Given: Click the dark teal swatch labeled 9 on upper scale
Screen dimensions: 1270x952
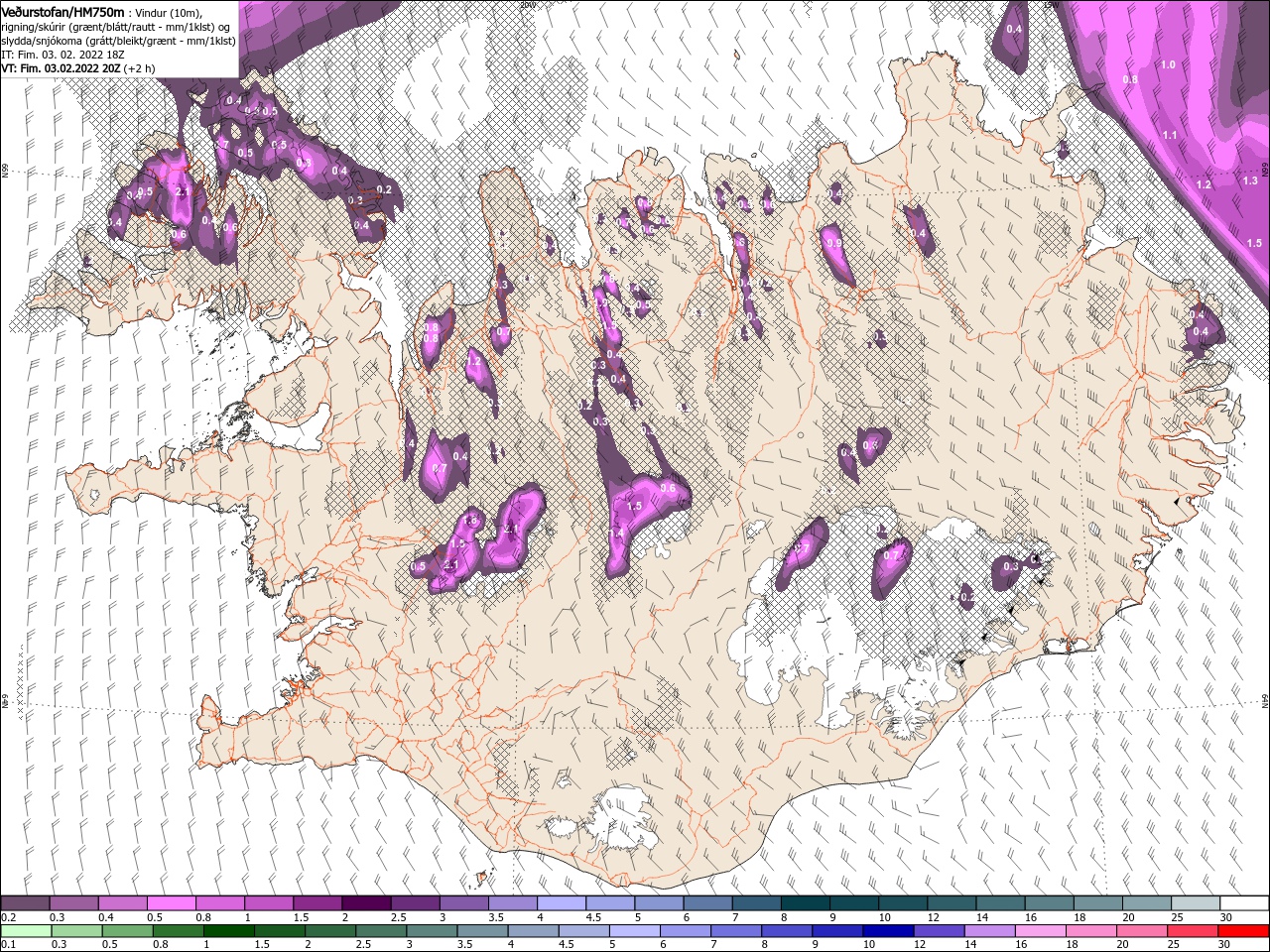Looking at the screenshot, I should click(x=853, y=903).
